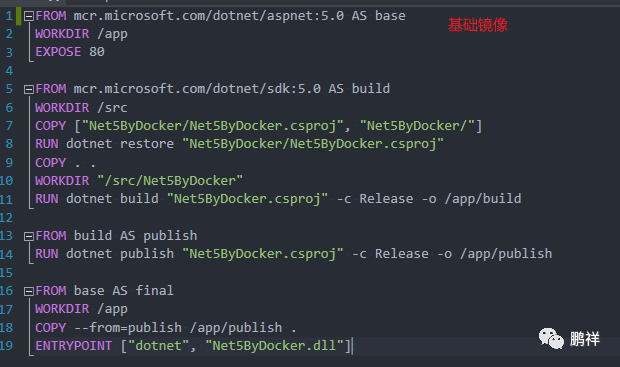Collapse the fold at line 16 FROM base AS final

(28, 291)
